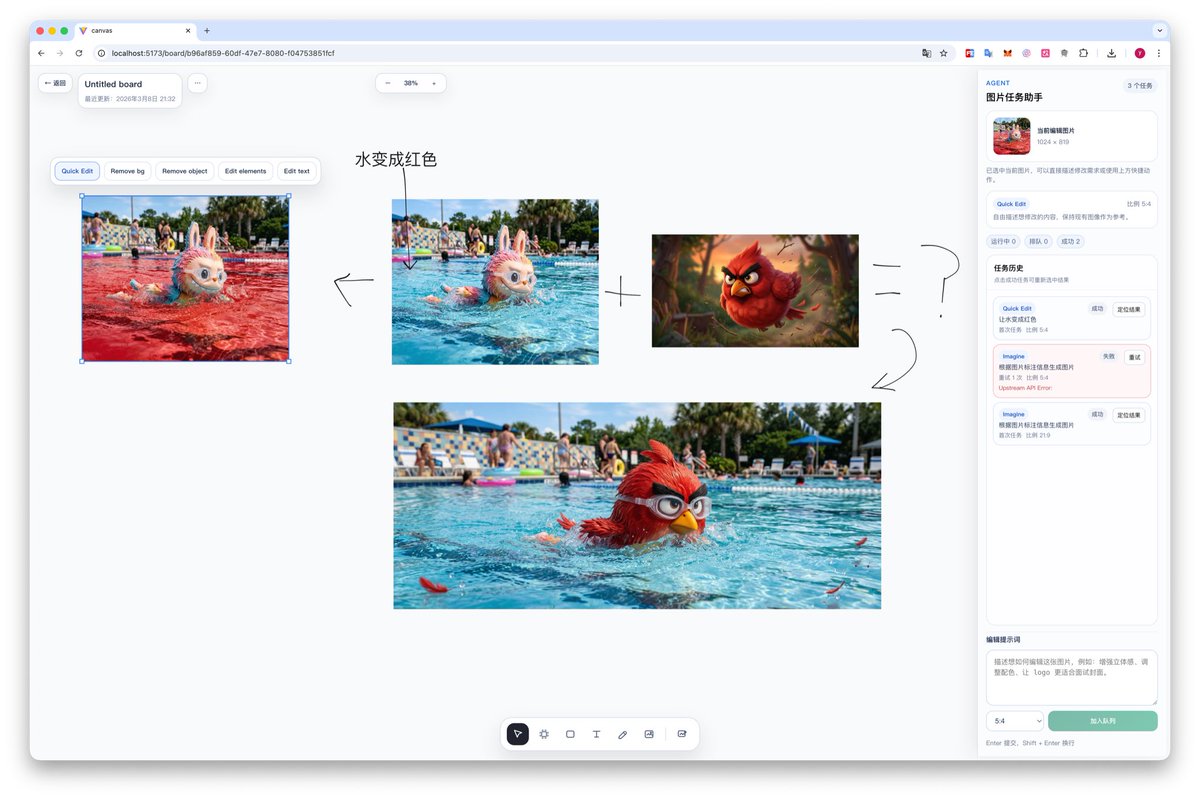Click the 成功 2 status chip
1200x800 pixels.
pyautogui.click(x=1071, y=241)
